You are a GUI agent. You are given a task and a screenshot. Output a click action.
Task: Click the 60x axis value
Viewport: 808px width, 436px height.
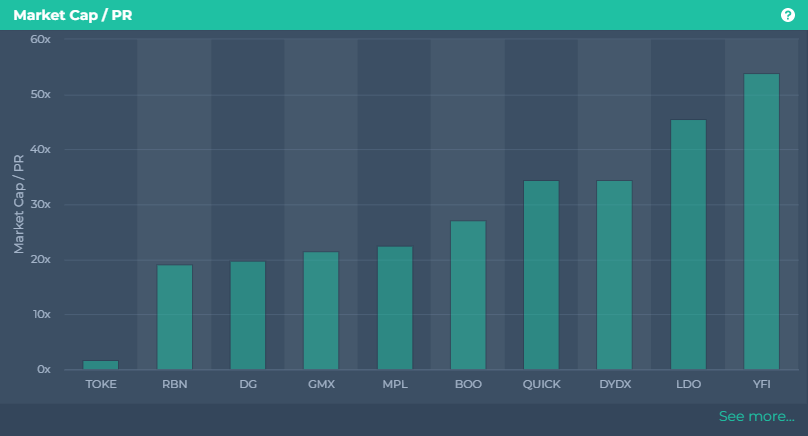(40, 39)
